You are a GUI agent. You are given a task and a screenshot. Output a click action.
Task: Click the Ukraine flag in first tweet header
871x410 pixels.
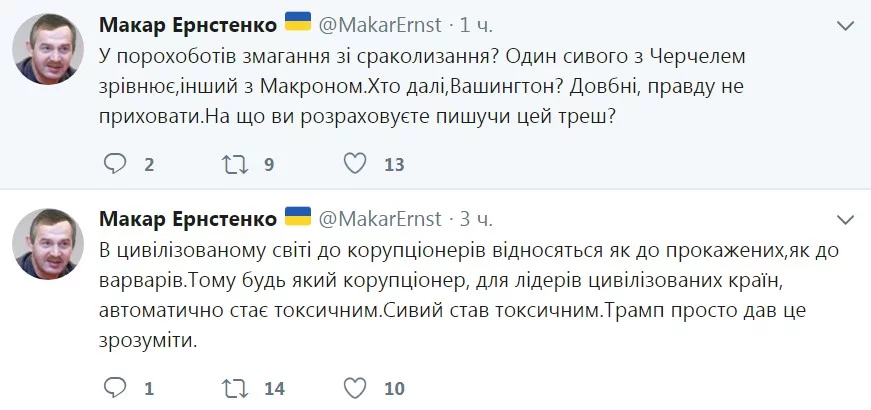[297, 21]
